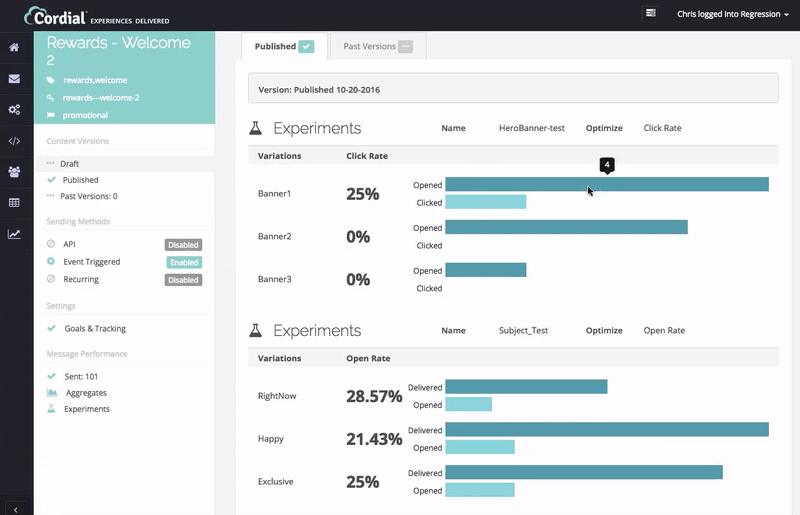Toggle the API sending method Disabled badge
This screenshot has width=800, height=515.
pyautogui.click(x=183, y=244)
